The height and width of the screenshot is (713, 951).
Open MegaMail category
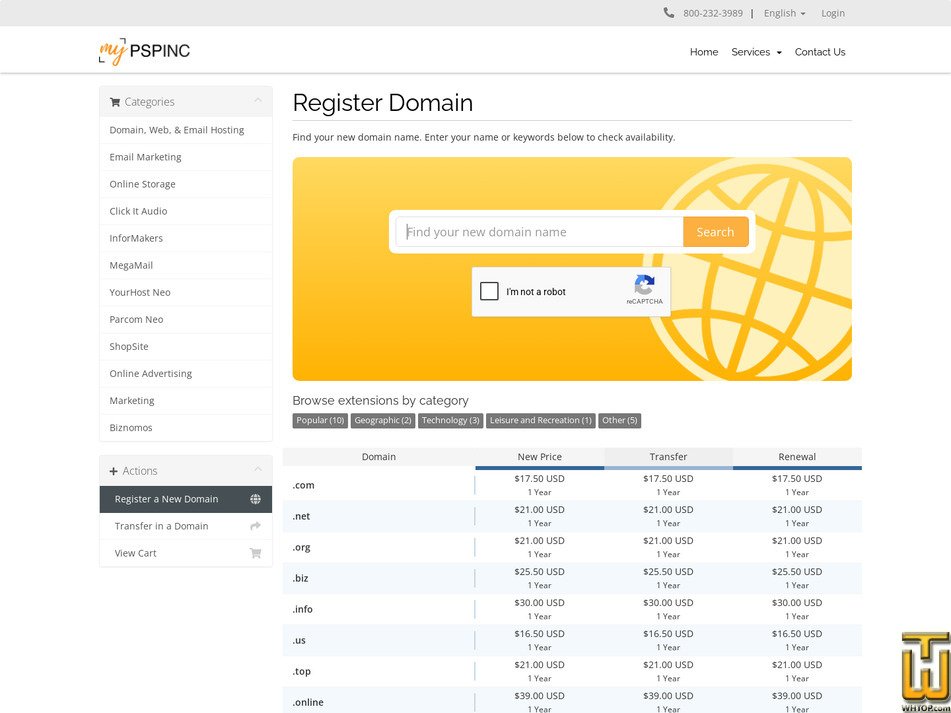[x=186, y=266]
